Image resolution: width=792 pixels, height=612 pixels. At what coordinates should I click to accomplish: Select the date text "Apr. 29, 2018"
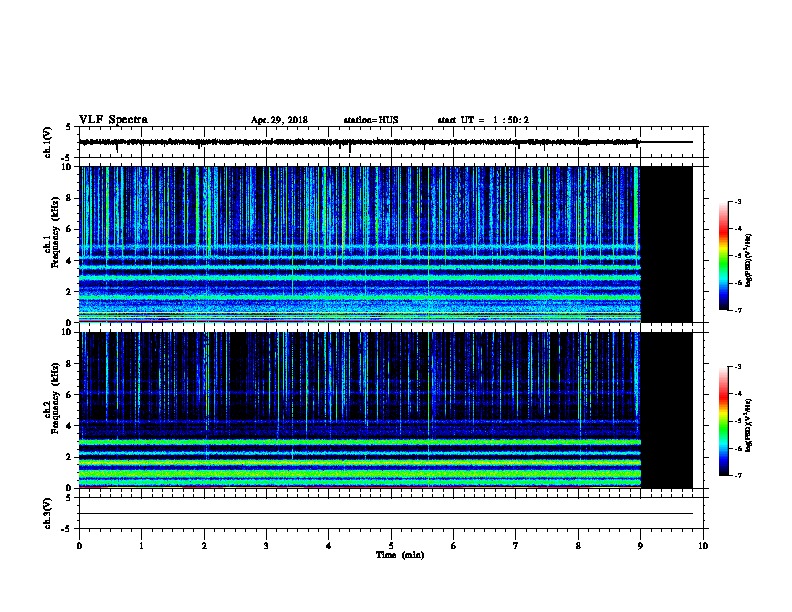279,120
